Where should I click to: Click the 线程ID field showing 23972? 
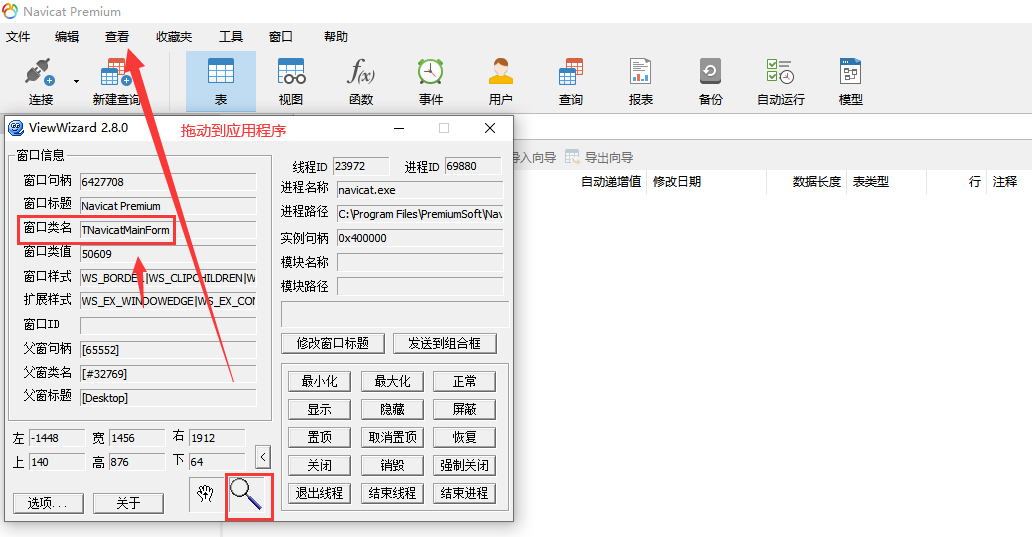click(361, 166)
